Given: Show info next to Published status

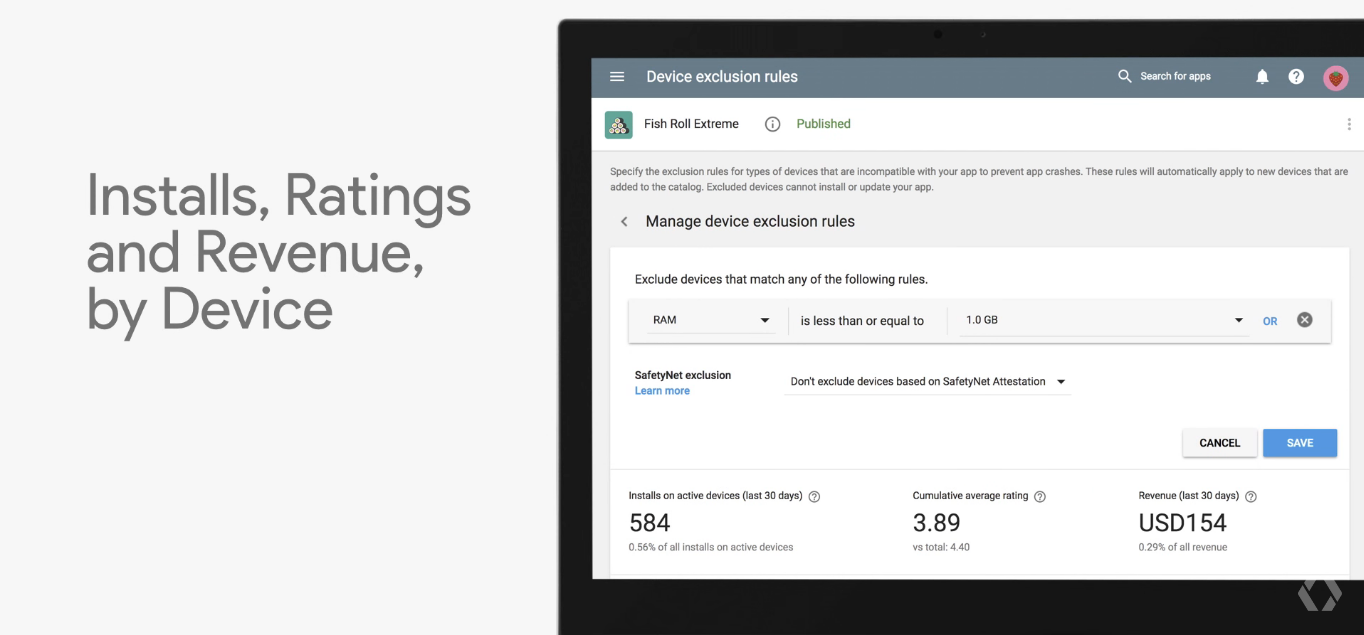Looking at the screenshot, I should click(x=772, y=125).
